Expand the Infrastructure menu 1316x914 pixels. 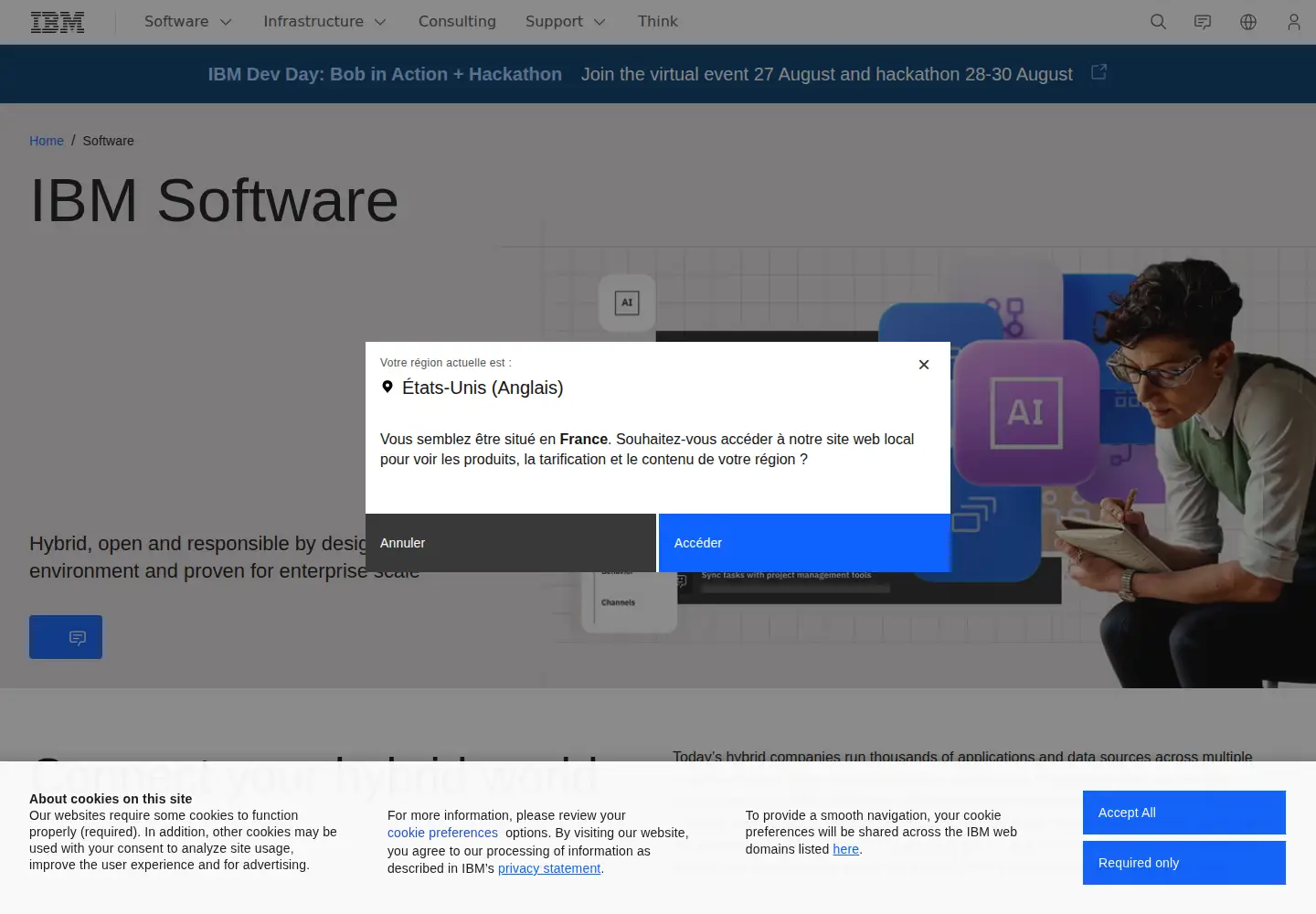point(324,22)
